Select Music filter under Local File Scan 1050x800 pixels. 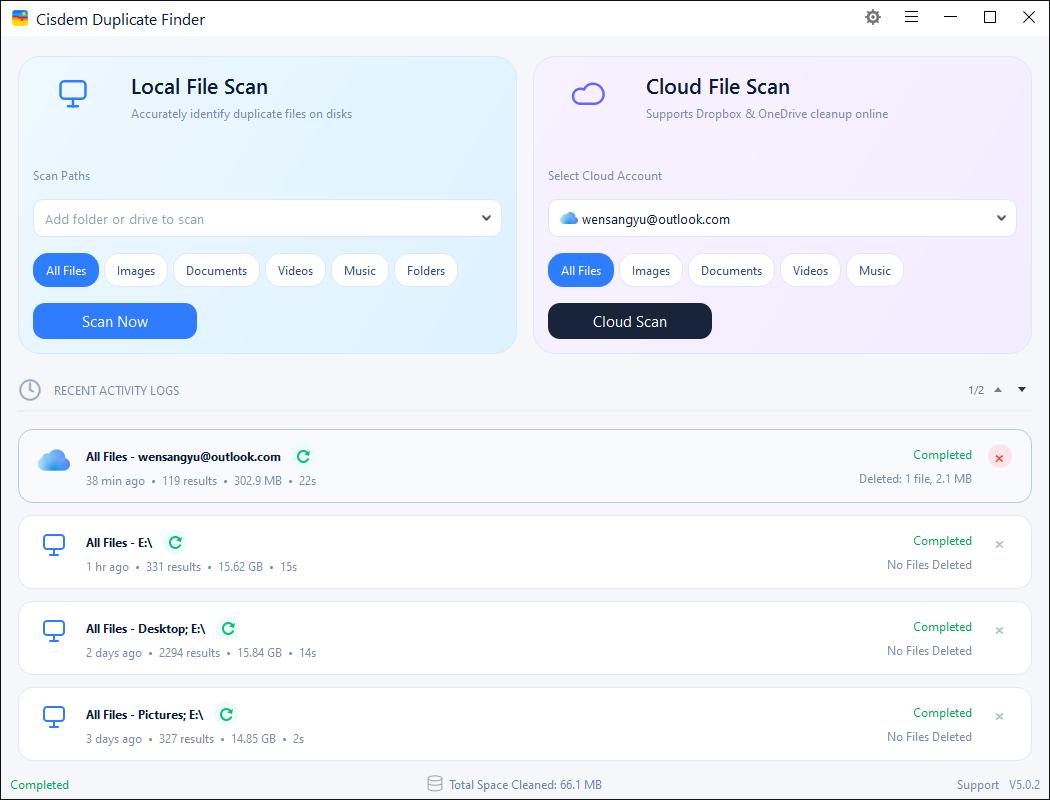[360, 270]
